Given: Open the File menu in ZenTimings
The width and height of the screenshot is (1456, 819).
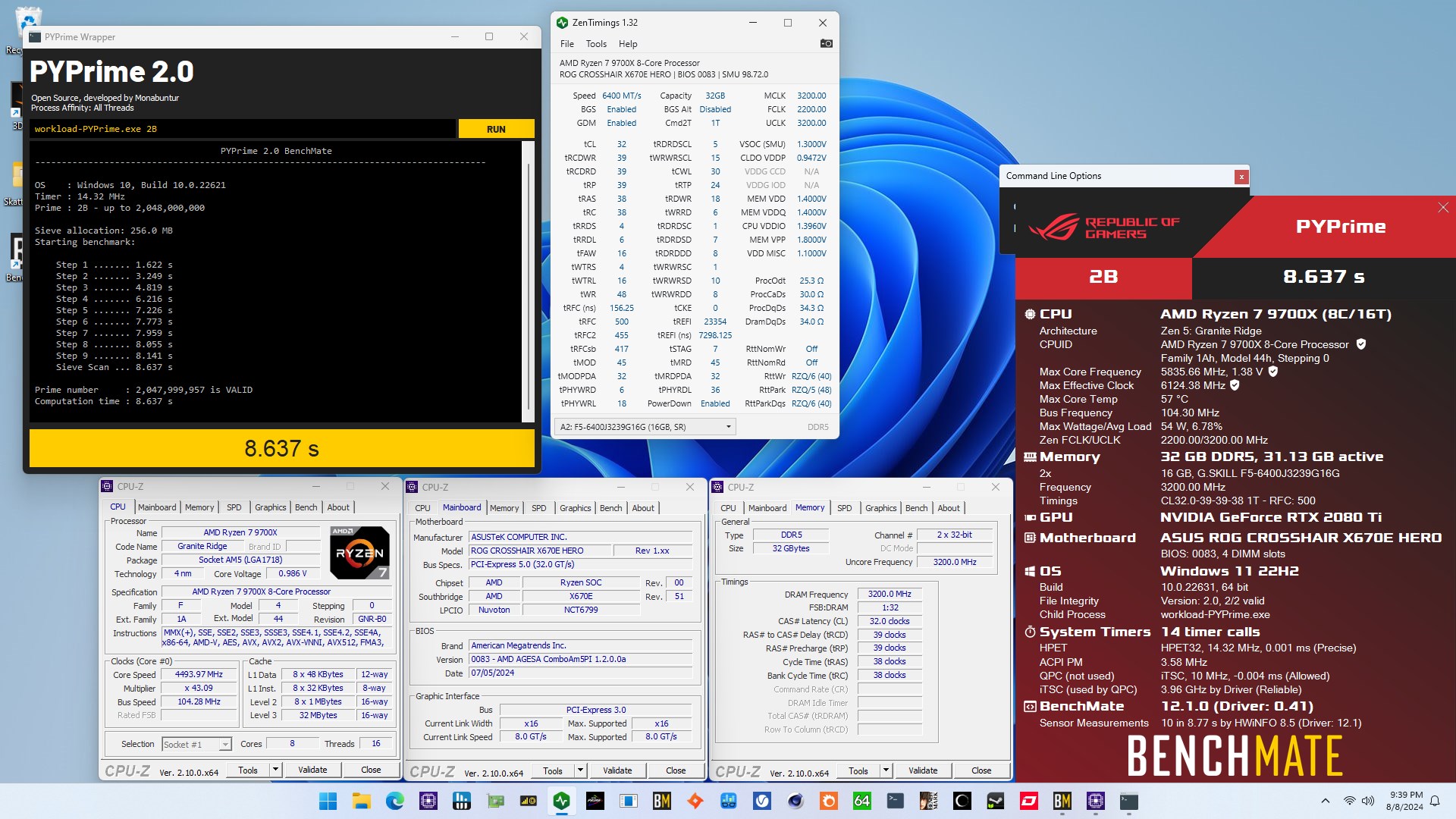Looking at the screenshot, I should click(566, 44).
